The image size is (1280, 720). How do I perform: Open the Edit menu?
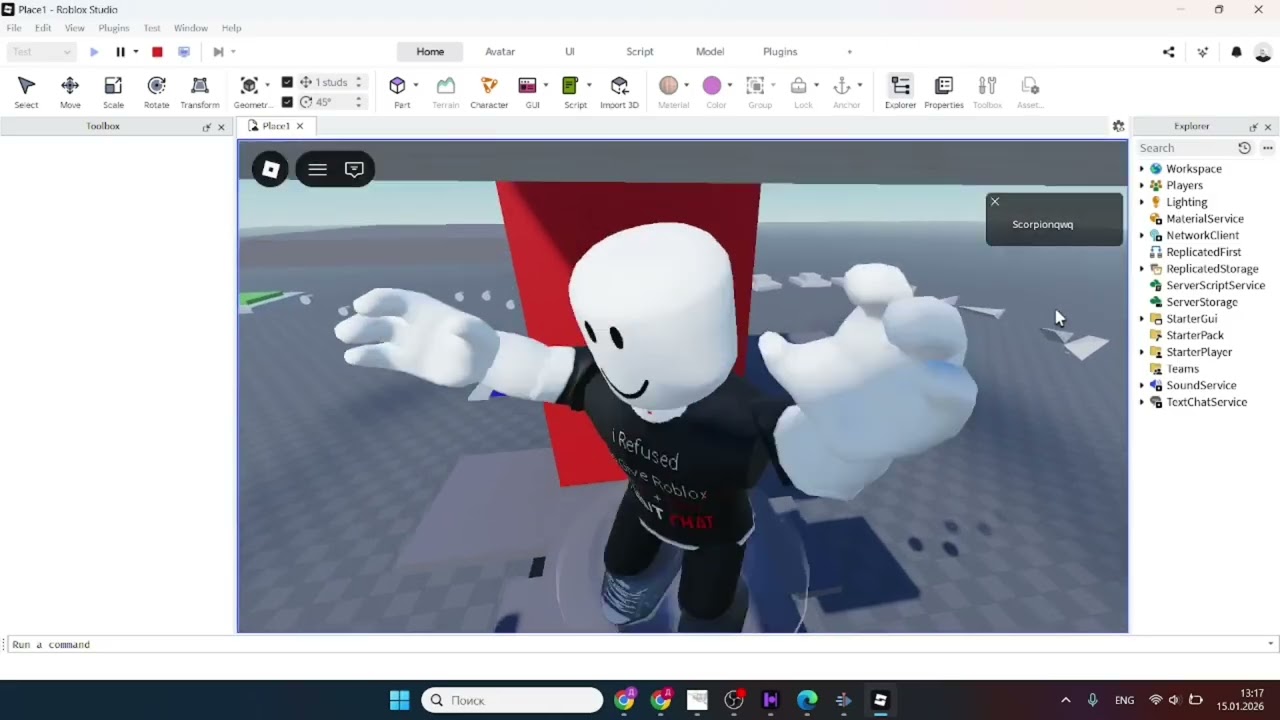coord(43,28)
